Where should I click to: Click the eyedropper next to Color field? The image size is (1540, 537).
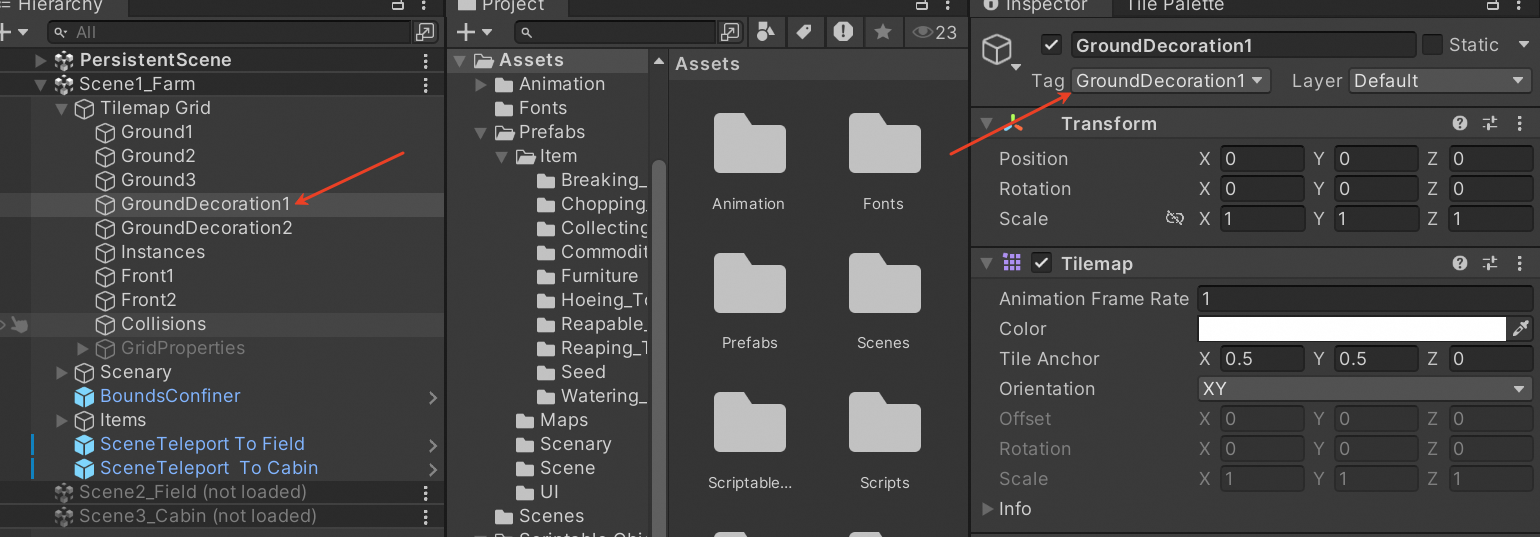[1521, 328]
